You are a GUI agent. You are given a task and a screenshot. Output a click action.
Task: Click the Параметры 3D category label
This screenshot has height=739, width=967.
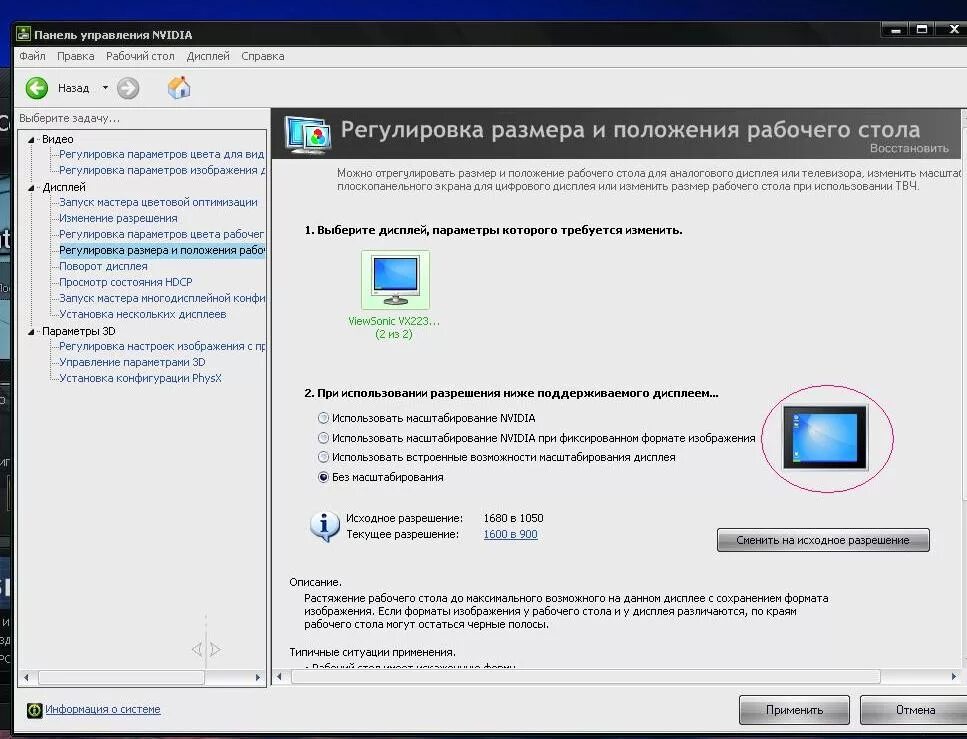pos(78,331)
